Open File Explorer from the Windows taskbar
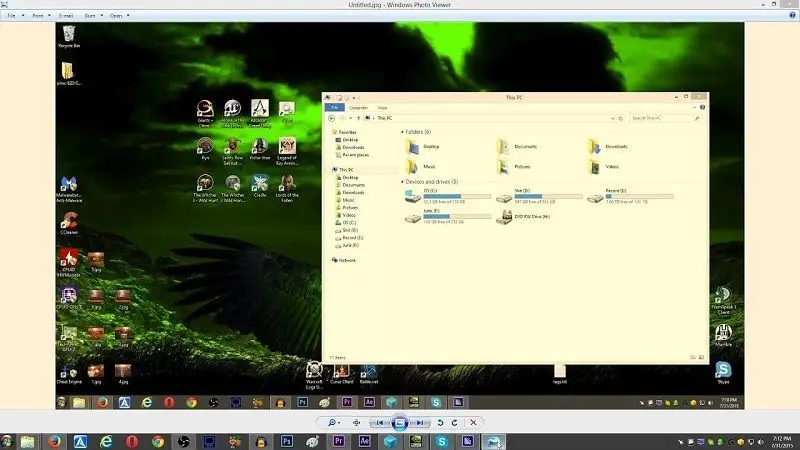The height and width of the screenshot is (450, 800). pyautogui.click(x=28, y=441)
